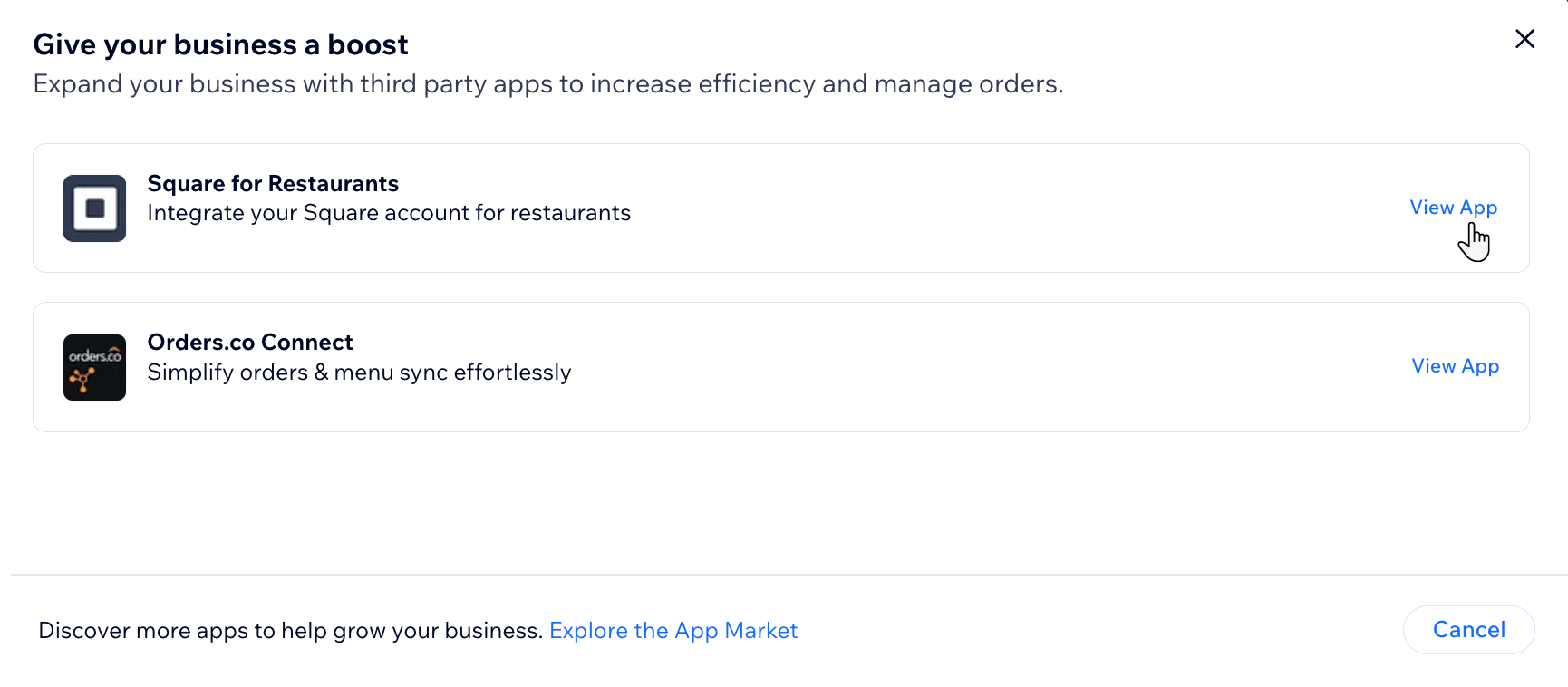1568x687 pixels.
Task: Click the menu sync description under Orders.co
Action: pos(359,372)
